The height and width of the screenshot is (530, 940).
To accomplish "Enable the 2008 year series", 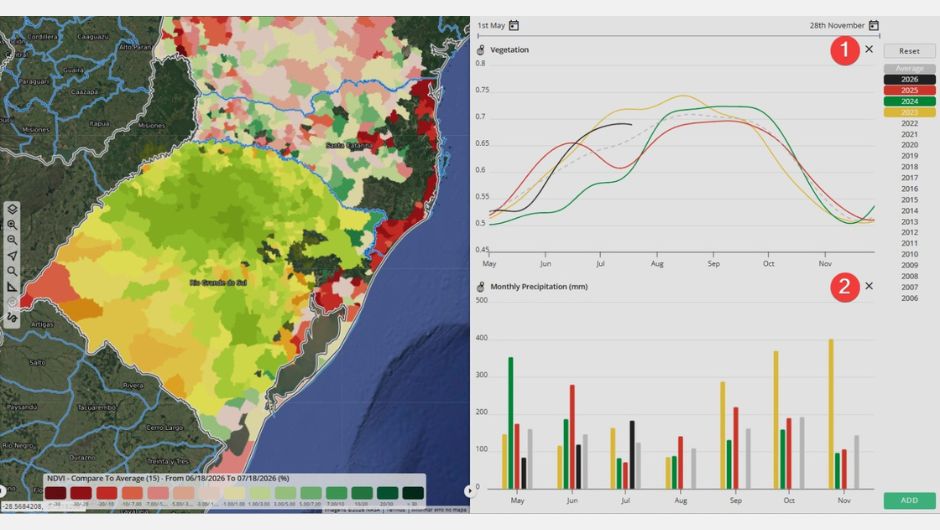I will click(x=909, y=276).
